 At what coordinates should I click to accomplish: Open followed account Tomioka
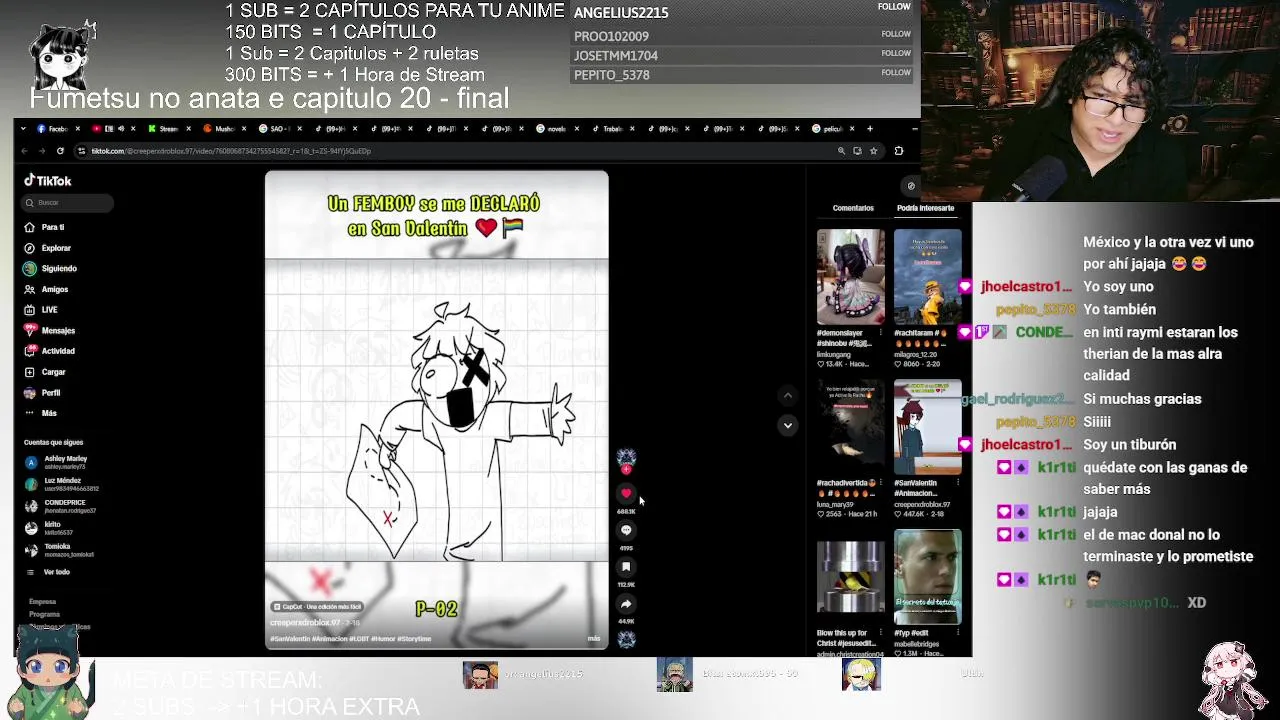coord(59,550)
